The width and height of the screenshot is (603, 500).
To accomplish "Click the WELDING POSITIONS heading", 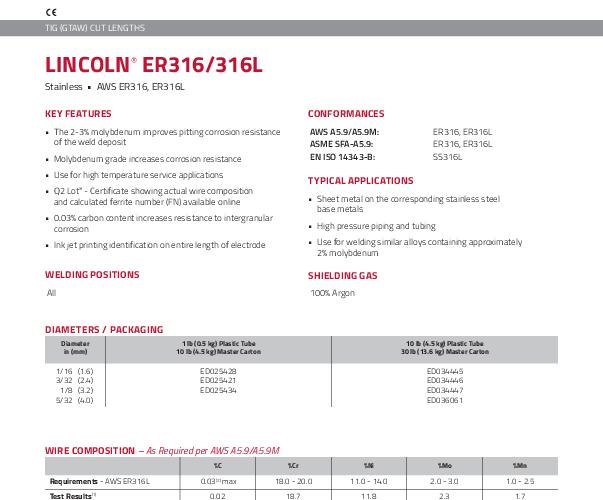I will click(x=92, y=274).
